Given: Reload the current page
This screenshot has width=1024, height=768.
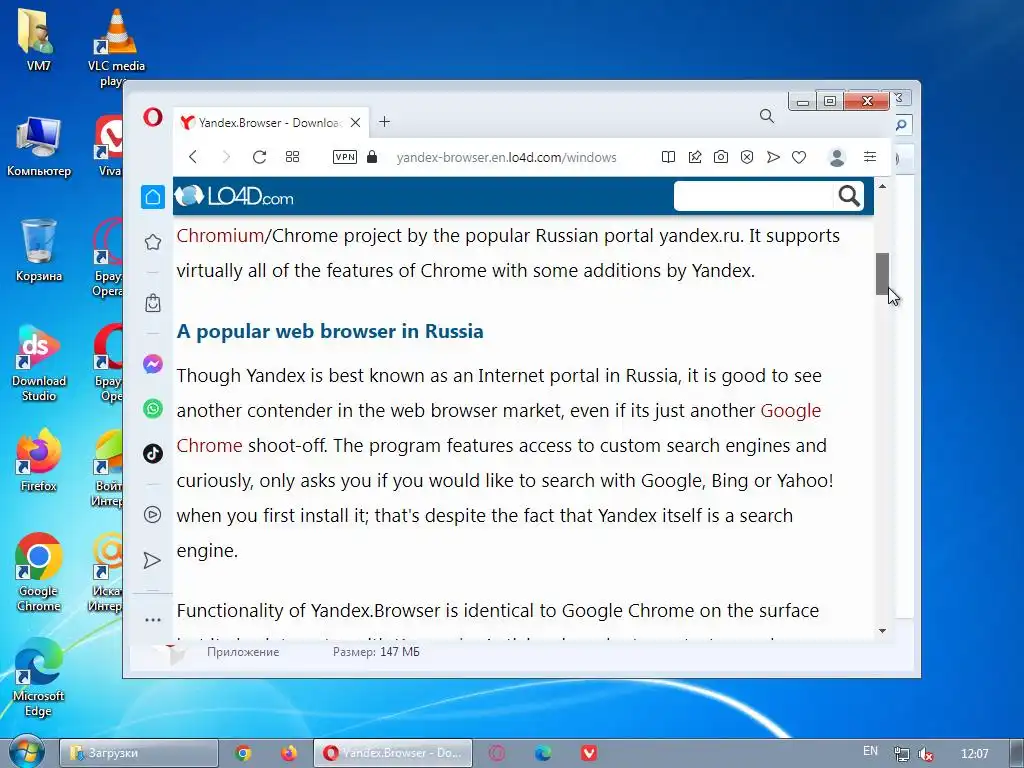Looking at the screenshot, I should 259,157.
